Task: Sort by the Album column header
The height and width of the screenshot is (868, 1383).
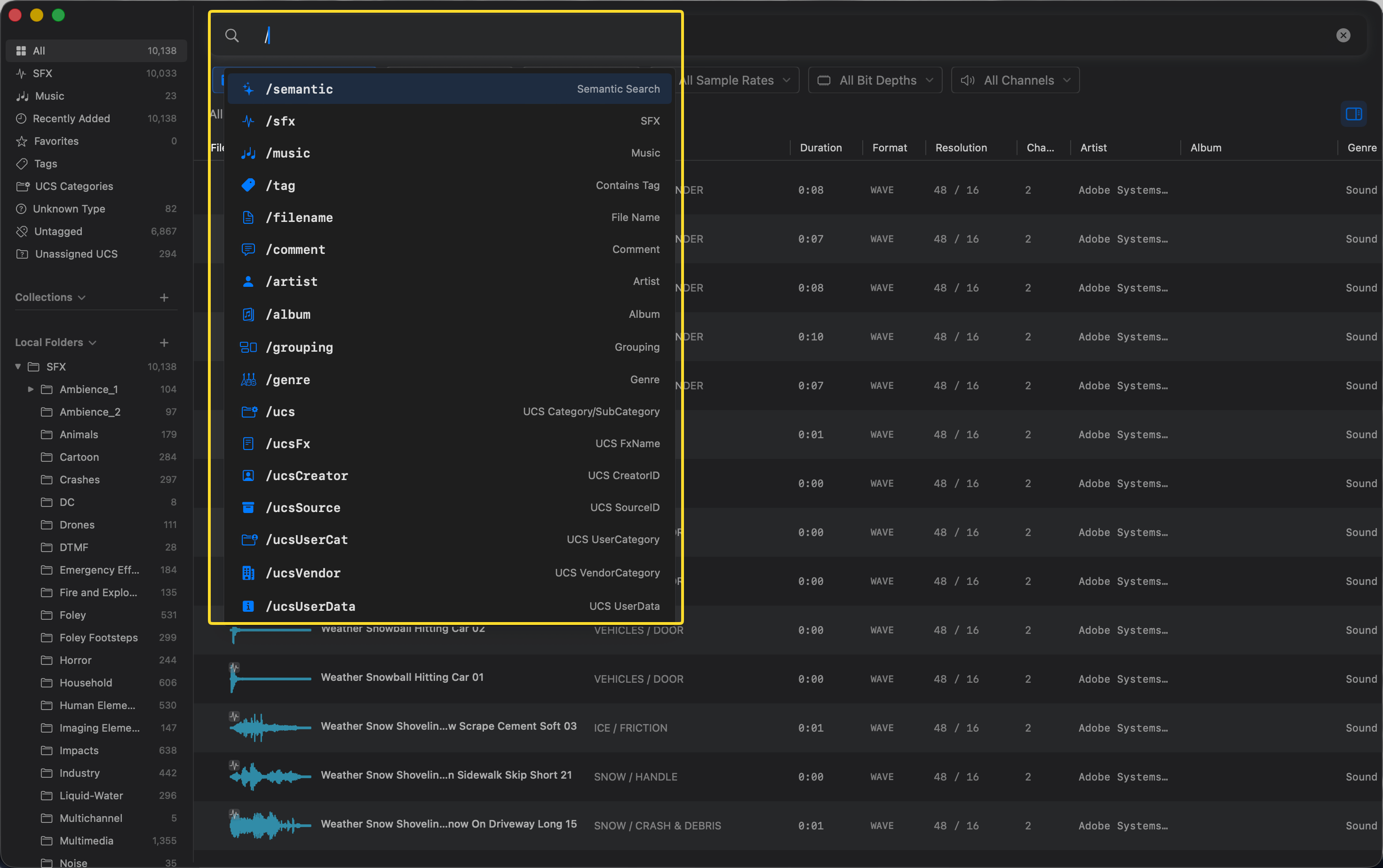Action: coord(1206,148)
